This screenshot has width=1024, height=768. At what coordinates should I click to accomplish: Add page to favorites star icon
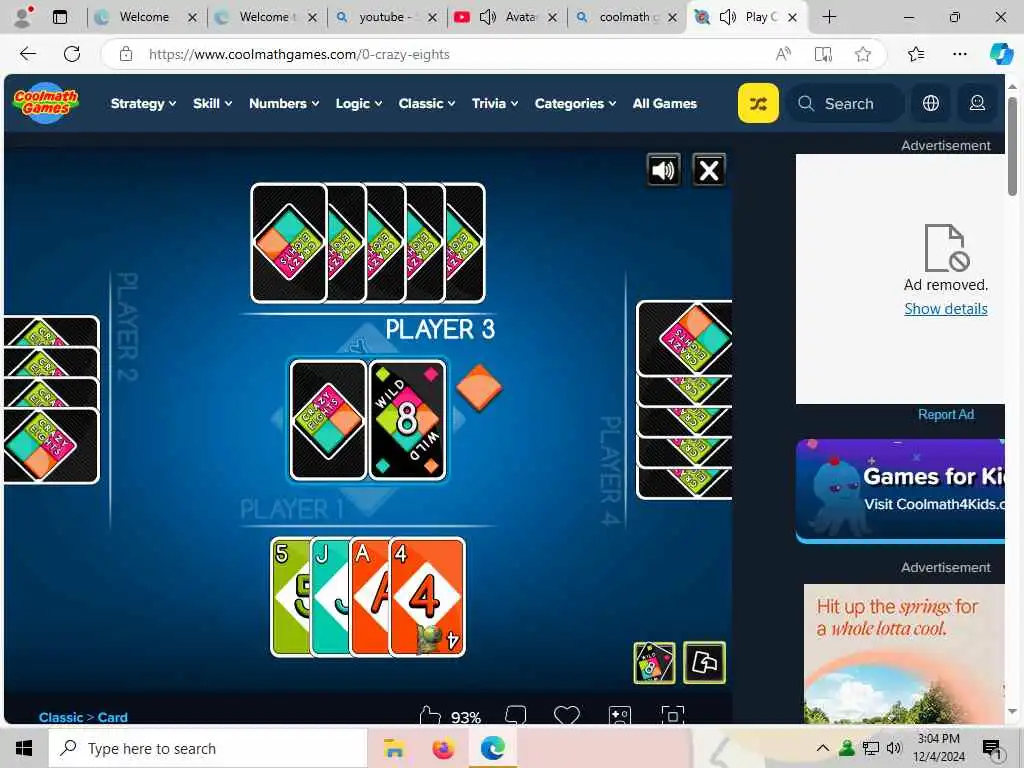863,54
